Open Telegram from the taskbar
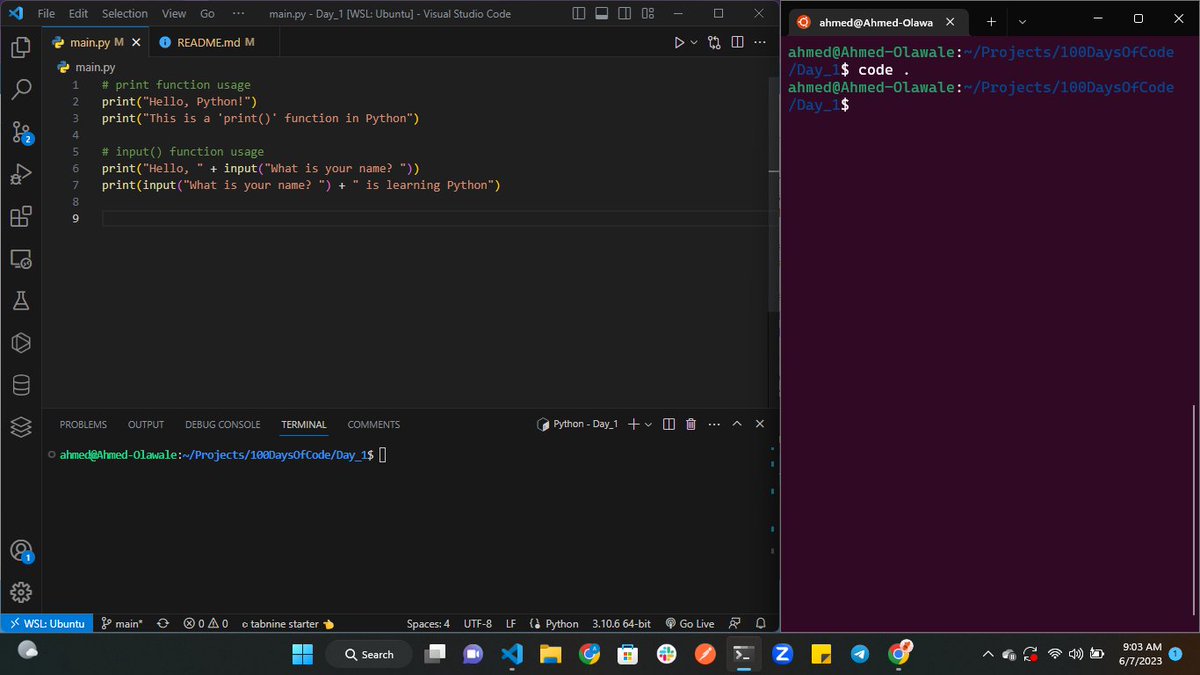Viewport: 1200px width, 675px height. pos(860,654)
